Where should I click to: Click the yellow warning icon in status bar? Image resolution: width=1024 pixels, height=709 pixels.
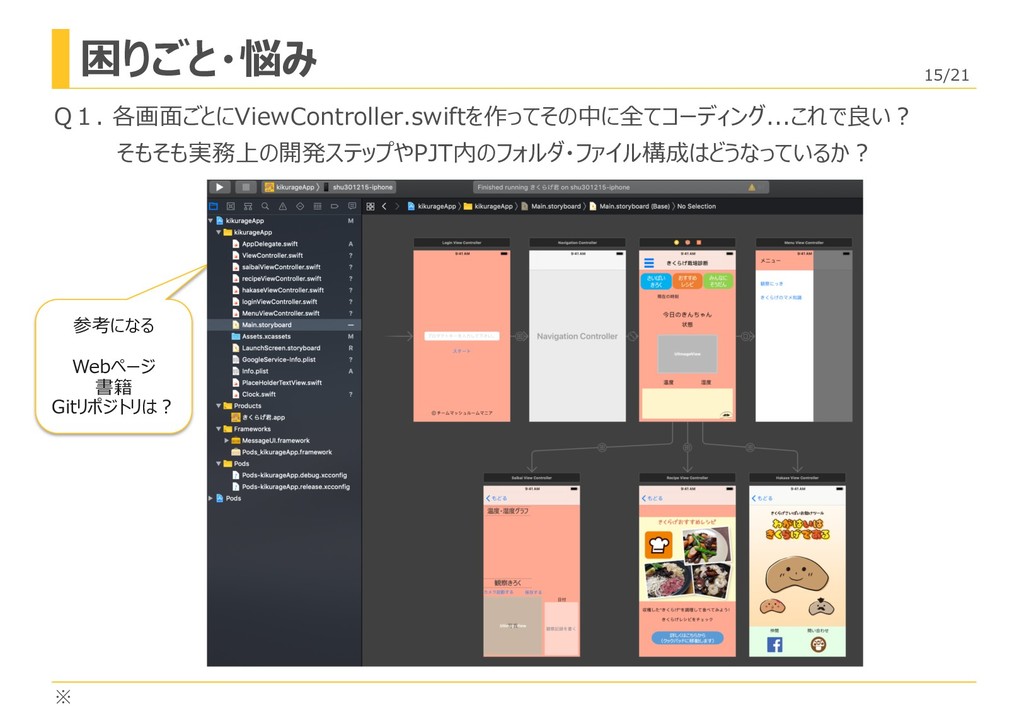[x=752, y=187]
